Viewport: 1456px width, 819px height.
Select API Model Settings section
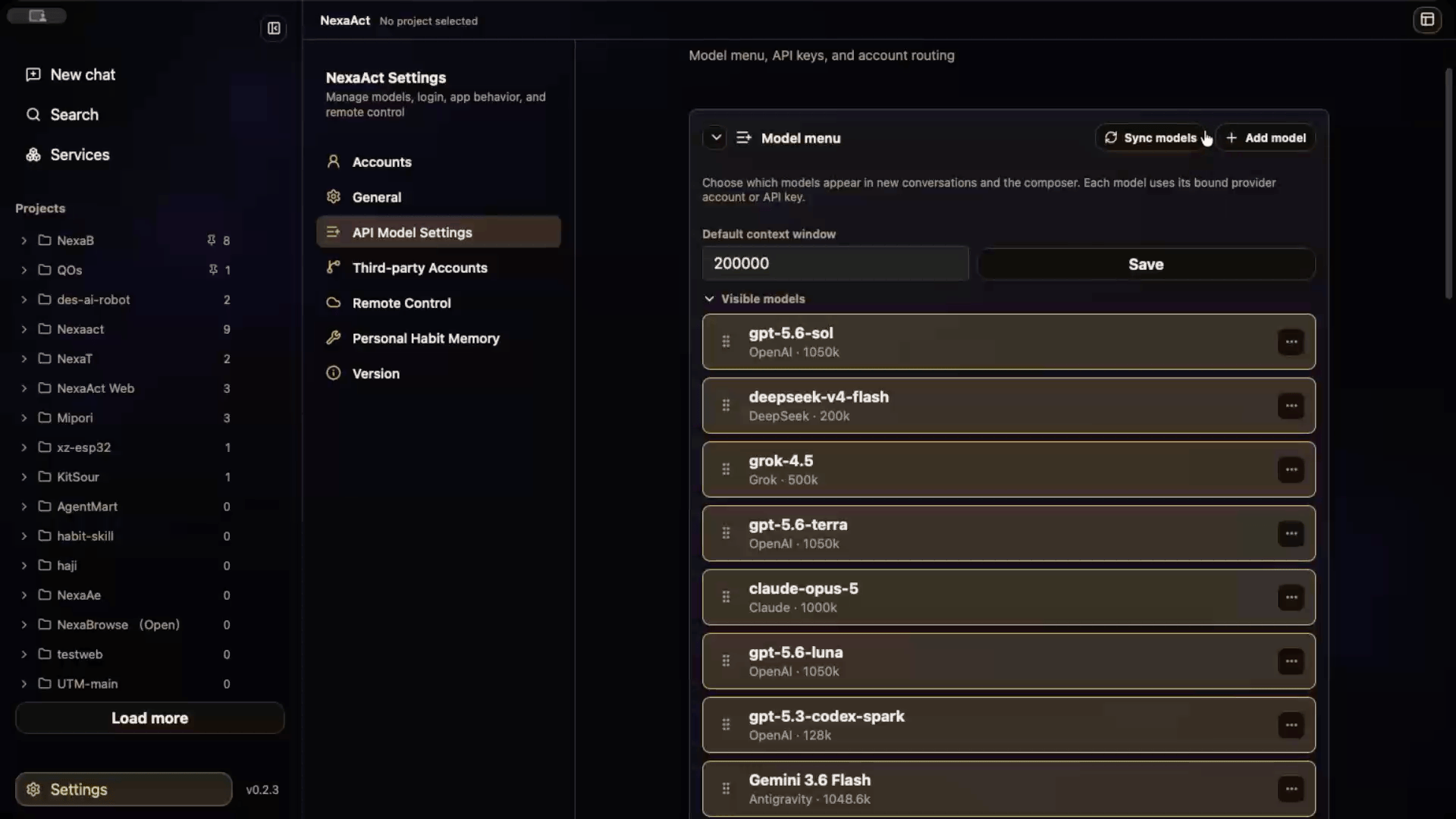(x=438, y=232)
